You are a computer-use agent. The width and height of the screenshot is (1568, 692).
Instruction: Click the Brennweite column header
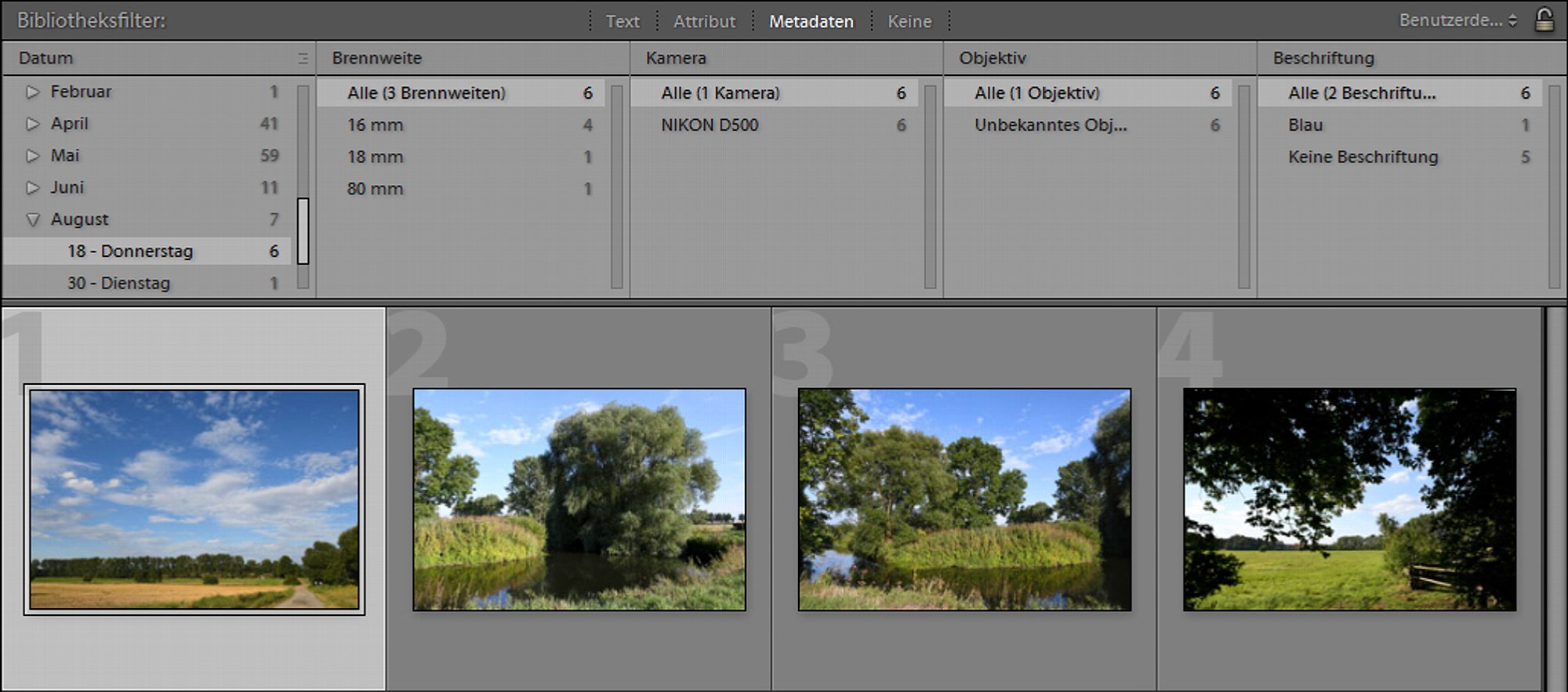click(473, 58)
